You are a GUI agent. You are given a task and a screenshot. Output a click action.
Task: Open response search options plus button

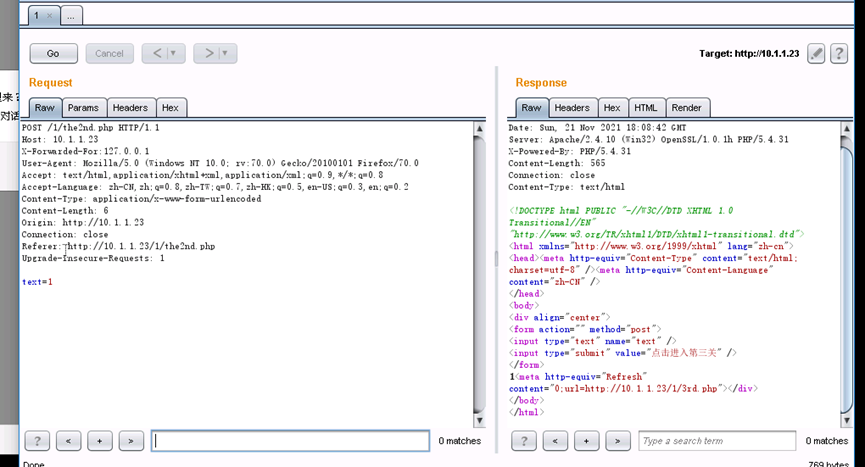586,441
